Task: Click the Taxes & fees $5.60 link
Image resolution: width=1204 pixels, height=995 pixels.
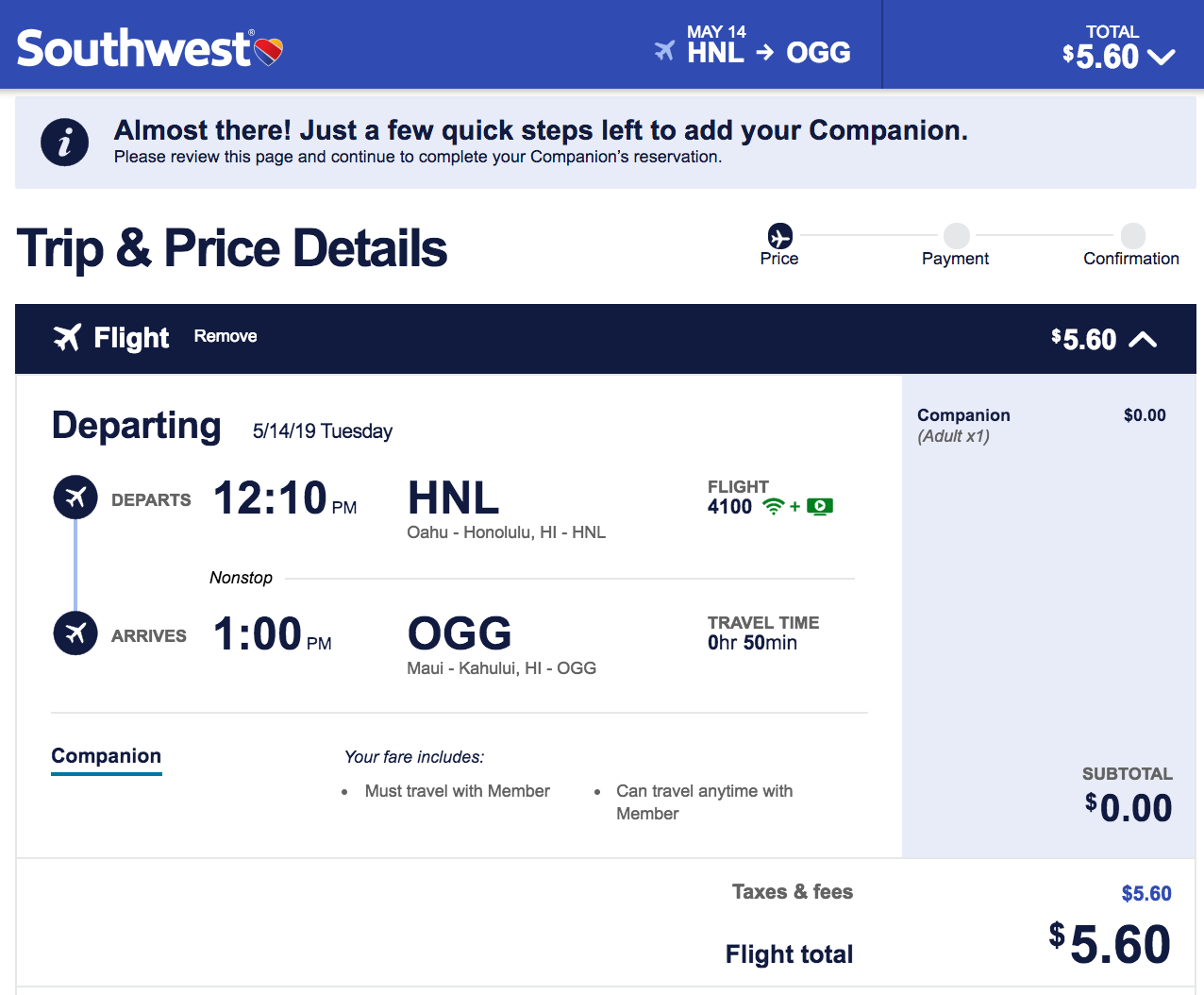Action: (x=1146, y=894)
